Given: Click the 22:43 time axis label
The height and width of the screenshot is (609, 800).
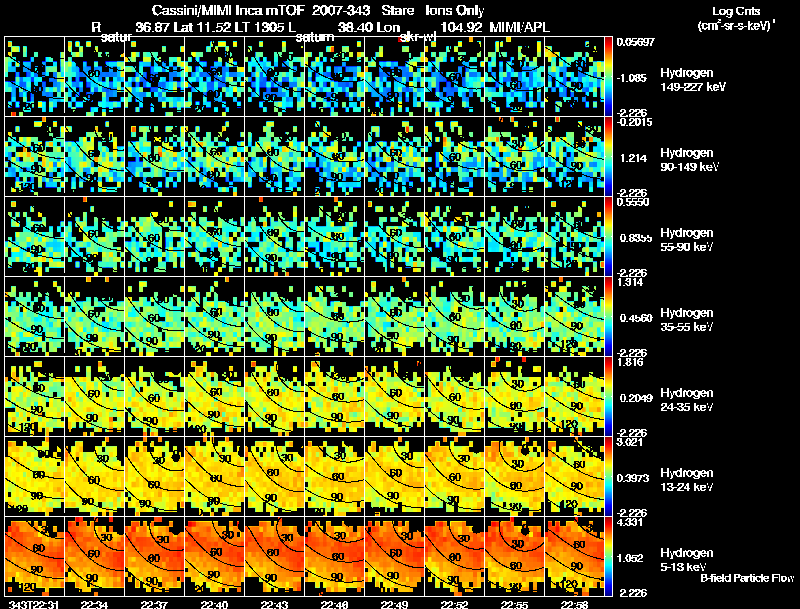Looking at the screenshot, I should [x=274, y=604].
